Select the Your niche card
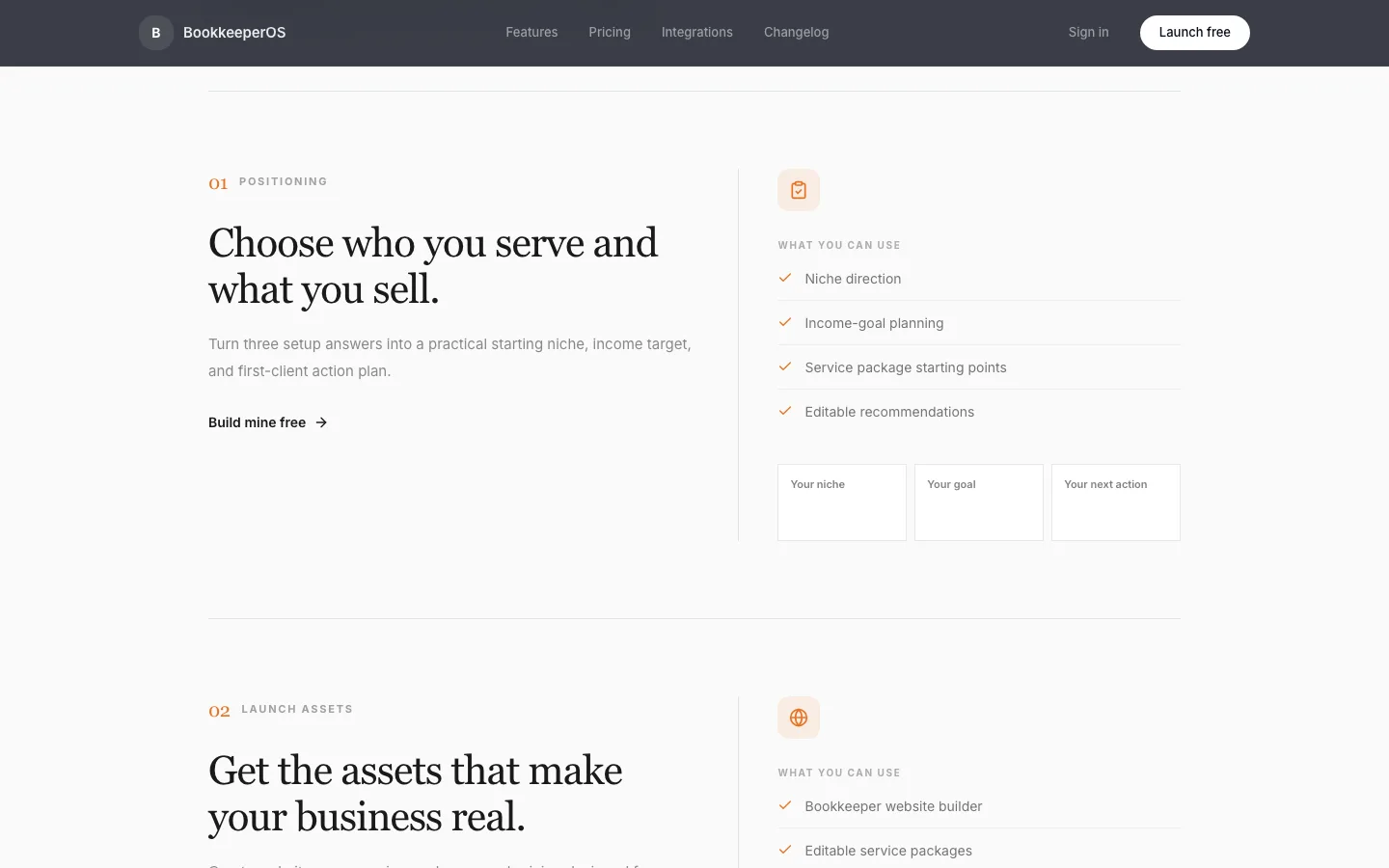This screenshot has height=868, width=1389. [842, 502]
